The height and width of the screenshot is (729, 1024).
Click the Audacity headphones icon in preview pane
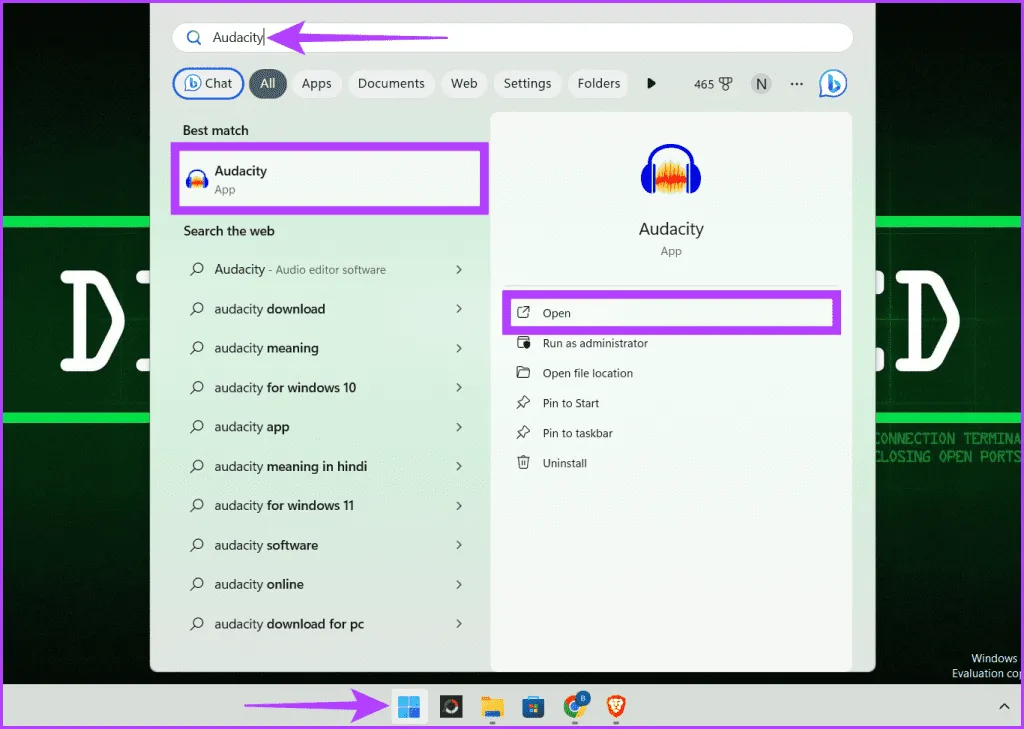click(671, 171)
